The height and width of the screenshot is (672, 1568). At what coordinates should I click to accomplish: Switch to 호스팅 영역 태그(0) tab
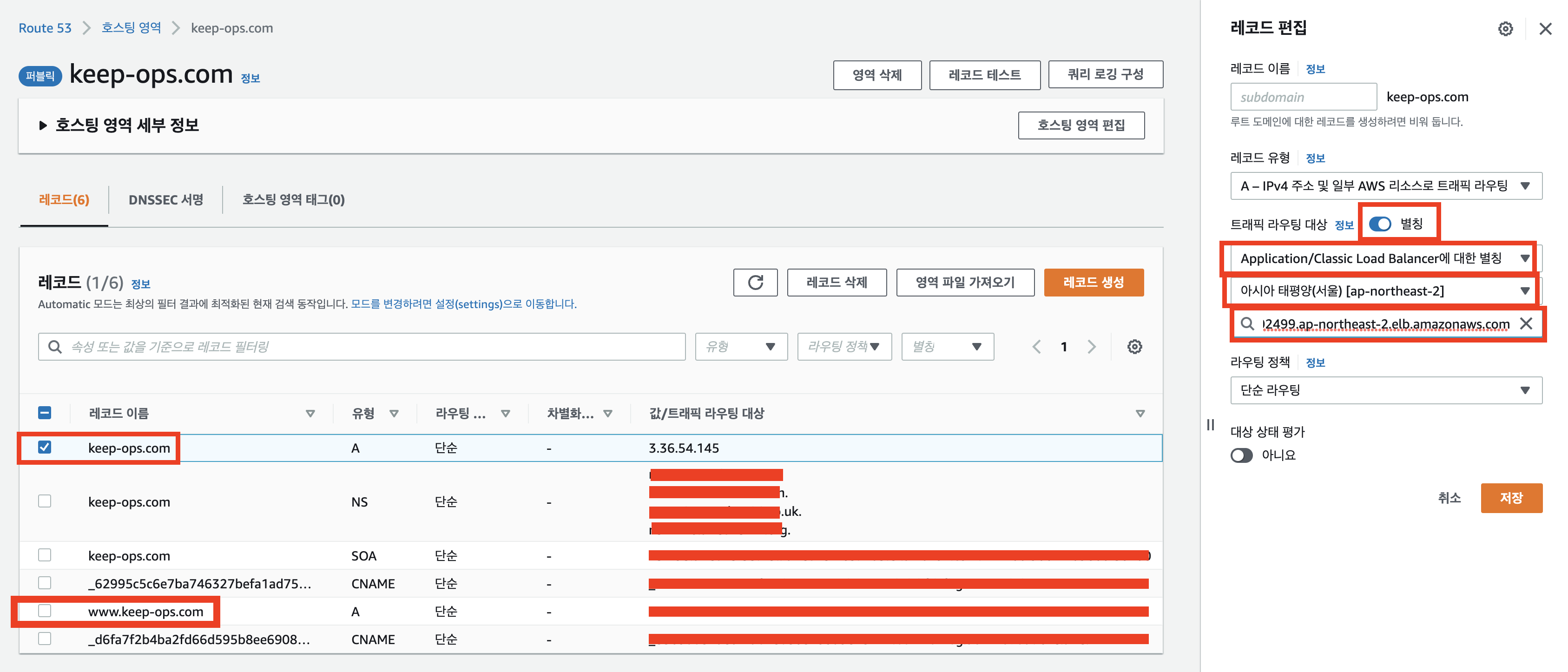click(293, 200)
